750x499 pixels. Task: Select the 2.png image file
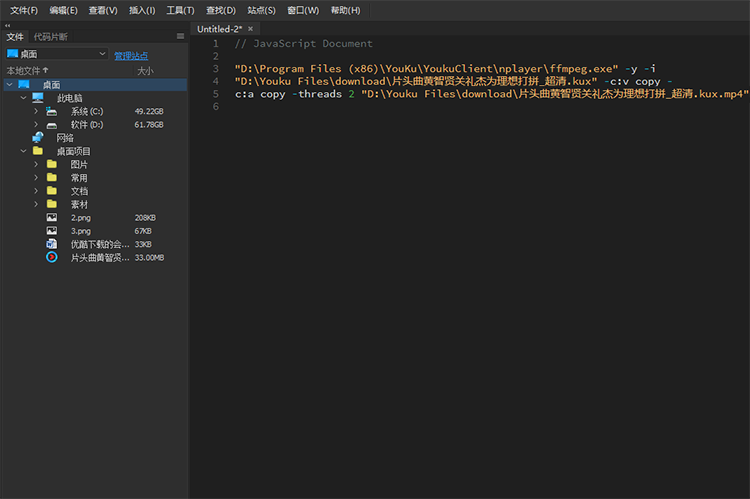[x=80, y=217]
